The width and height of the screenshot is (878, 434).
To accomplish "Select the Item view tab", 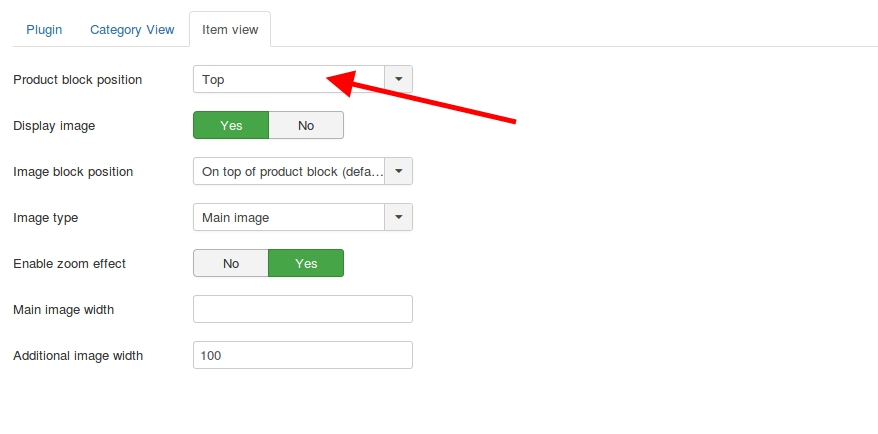I will [x=230, y=30].
